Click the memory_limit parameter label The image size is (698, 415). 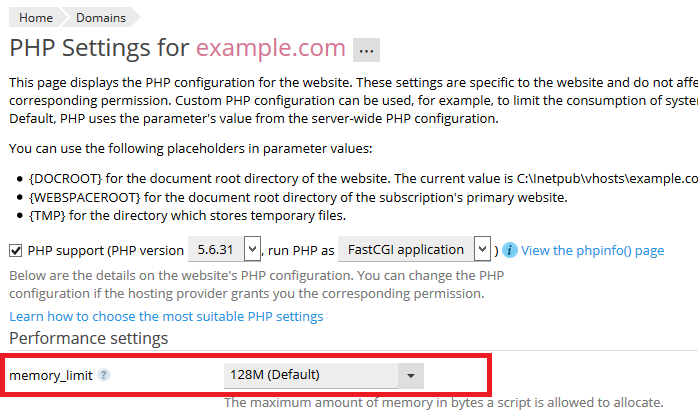pos(52,376)
